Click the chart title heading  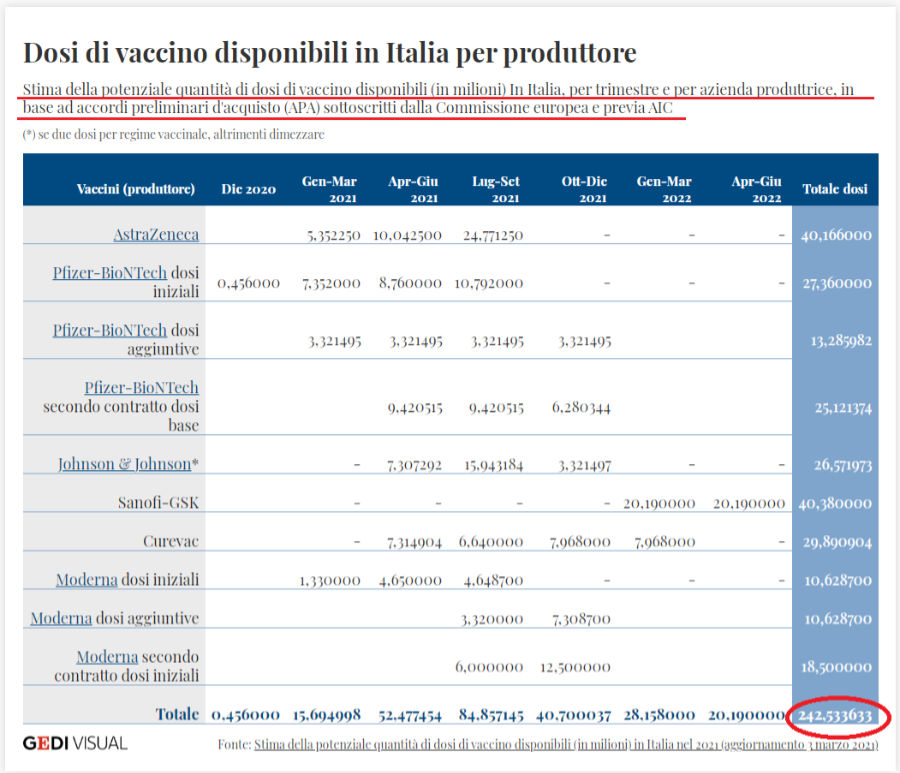pyautogui.click(x=329, y=53)
